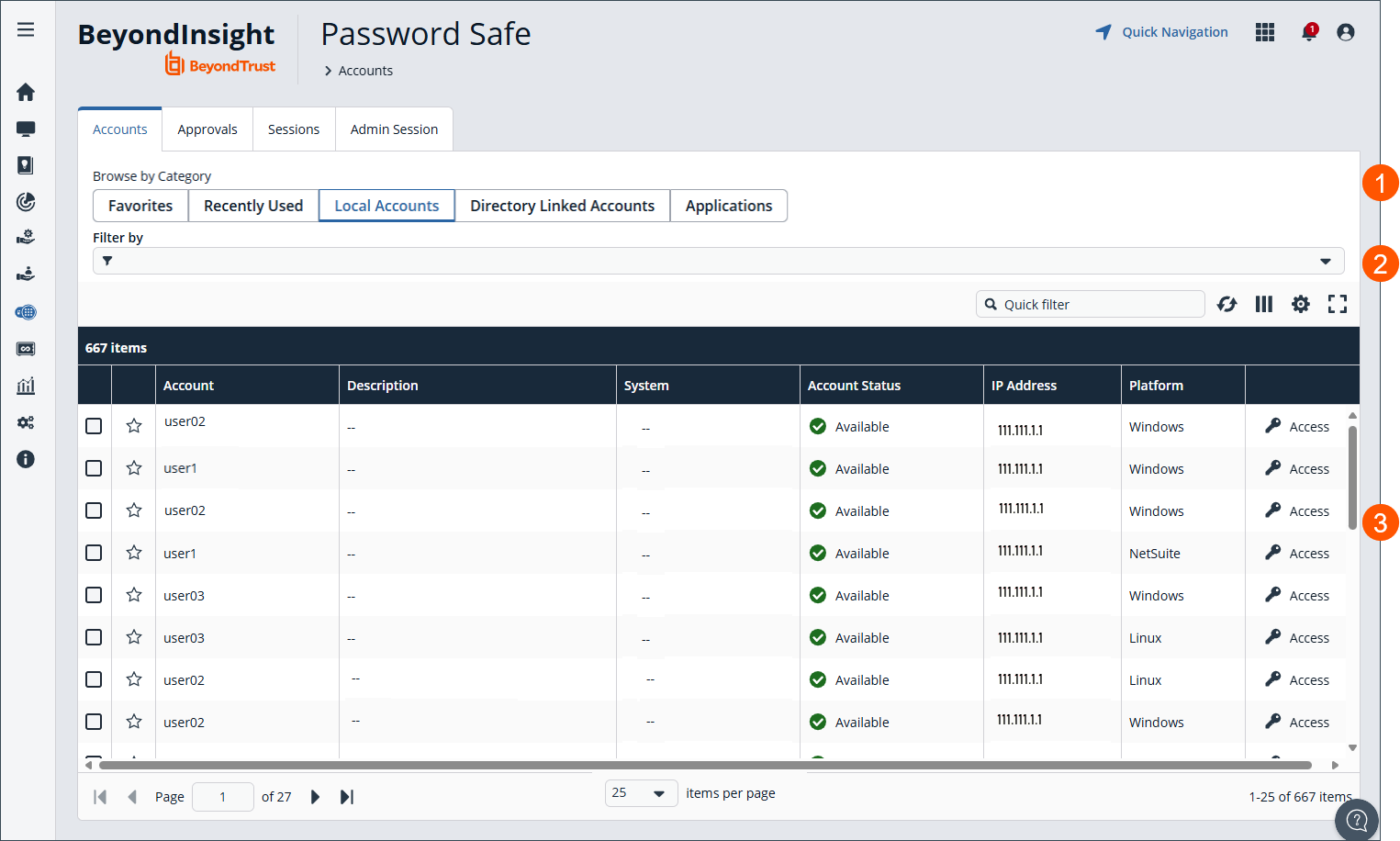Expand grid to full screen

pos(1338,304)
